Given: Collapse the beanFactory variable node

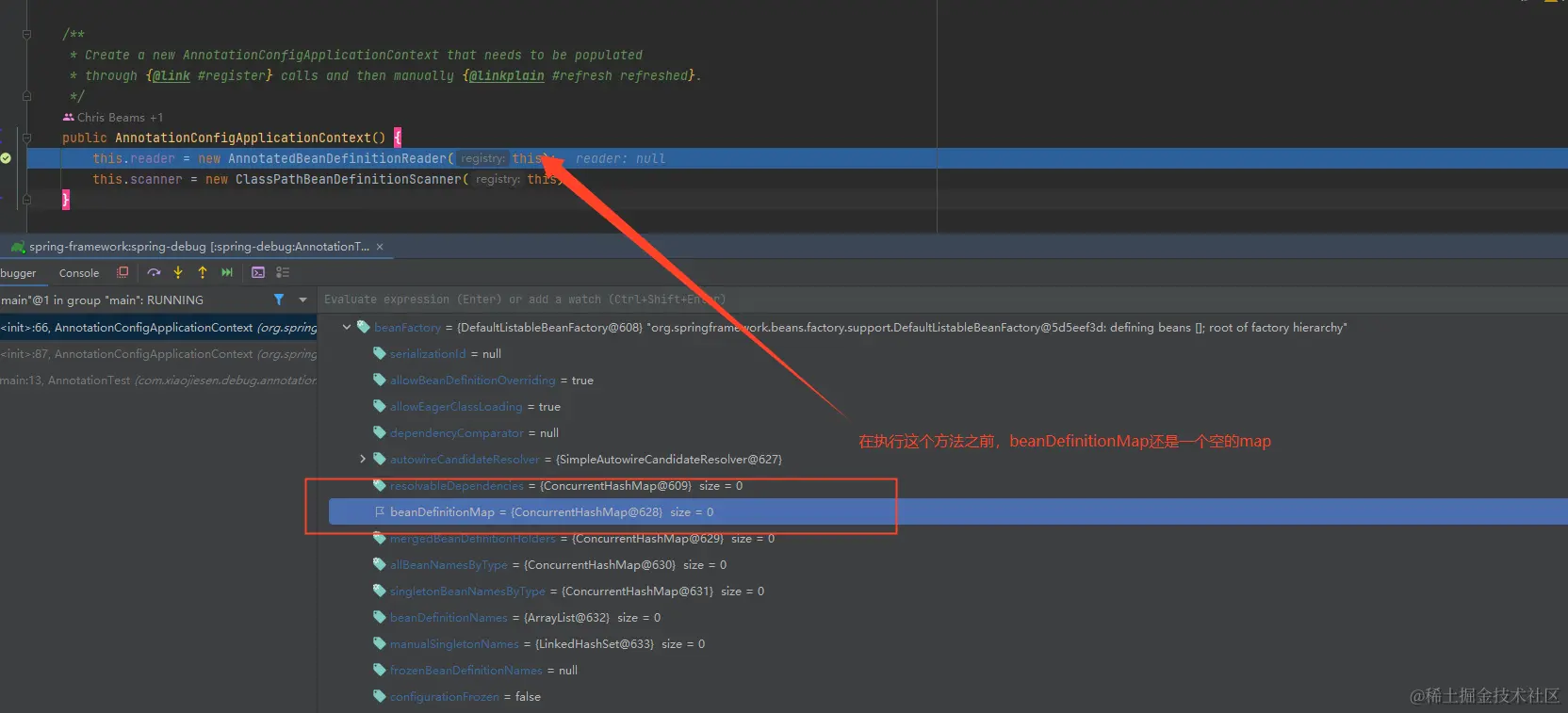Looking at the screenshot, I should (x=347, y=327).
